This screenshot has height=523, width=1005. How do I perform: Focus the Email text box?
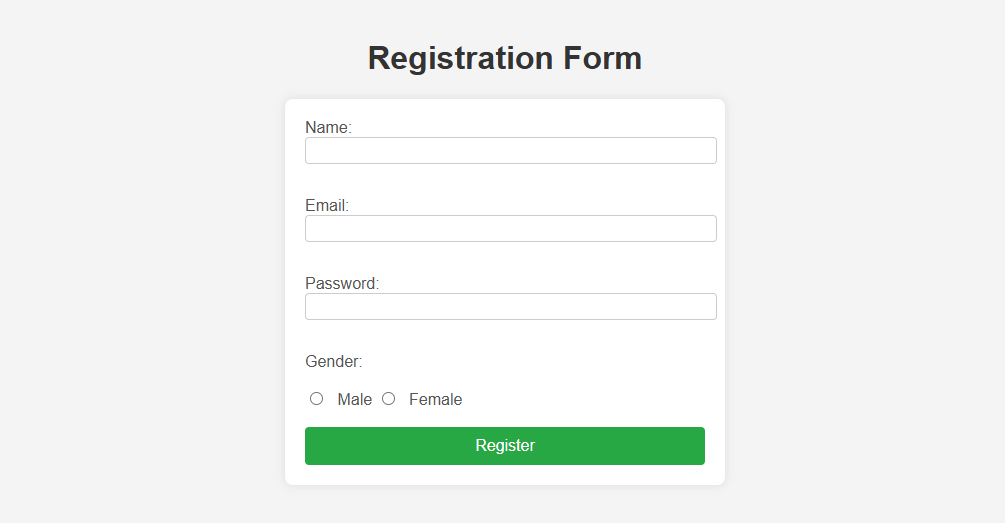click(510, 229)
